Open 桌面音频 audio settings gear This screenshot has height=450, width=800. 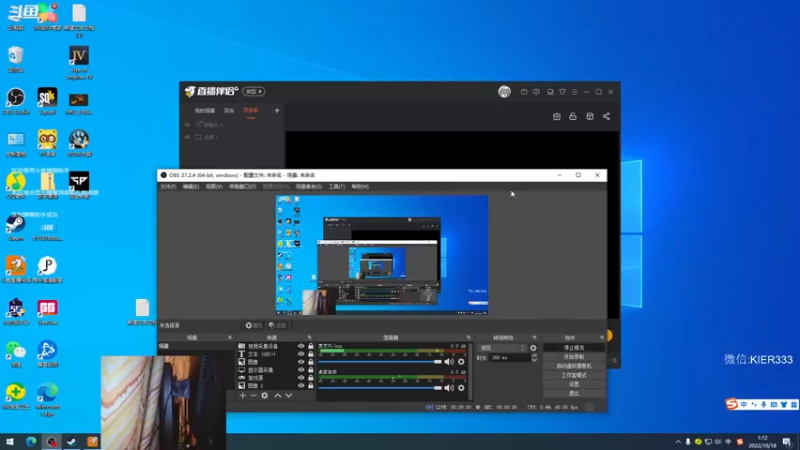click(461, 388)
